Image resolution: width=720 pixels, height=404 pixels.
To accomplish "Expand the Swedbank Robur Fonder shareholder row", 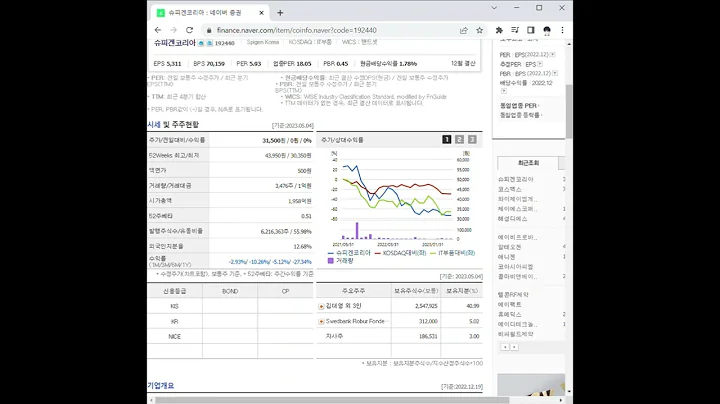I will click(x=321, y=321).
